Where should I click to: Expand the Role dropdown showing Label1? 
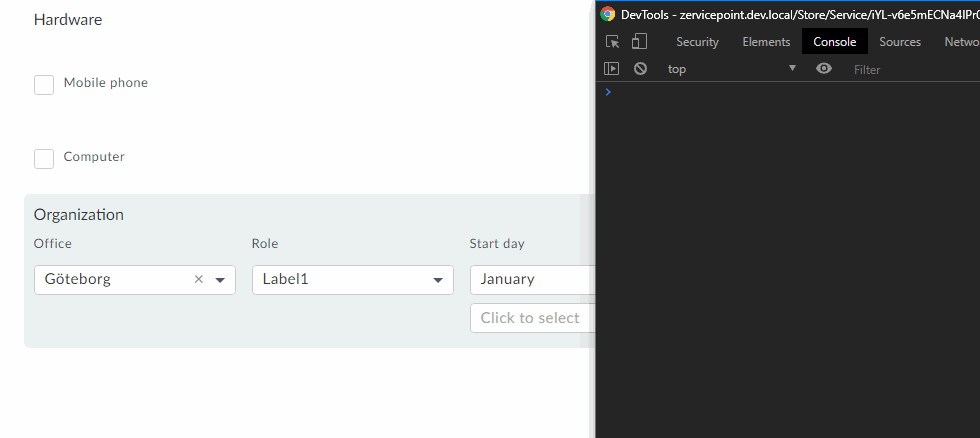coord(437,280)
